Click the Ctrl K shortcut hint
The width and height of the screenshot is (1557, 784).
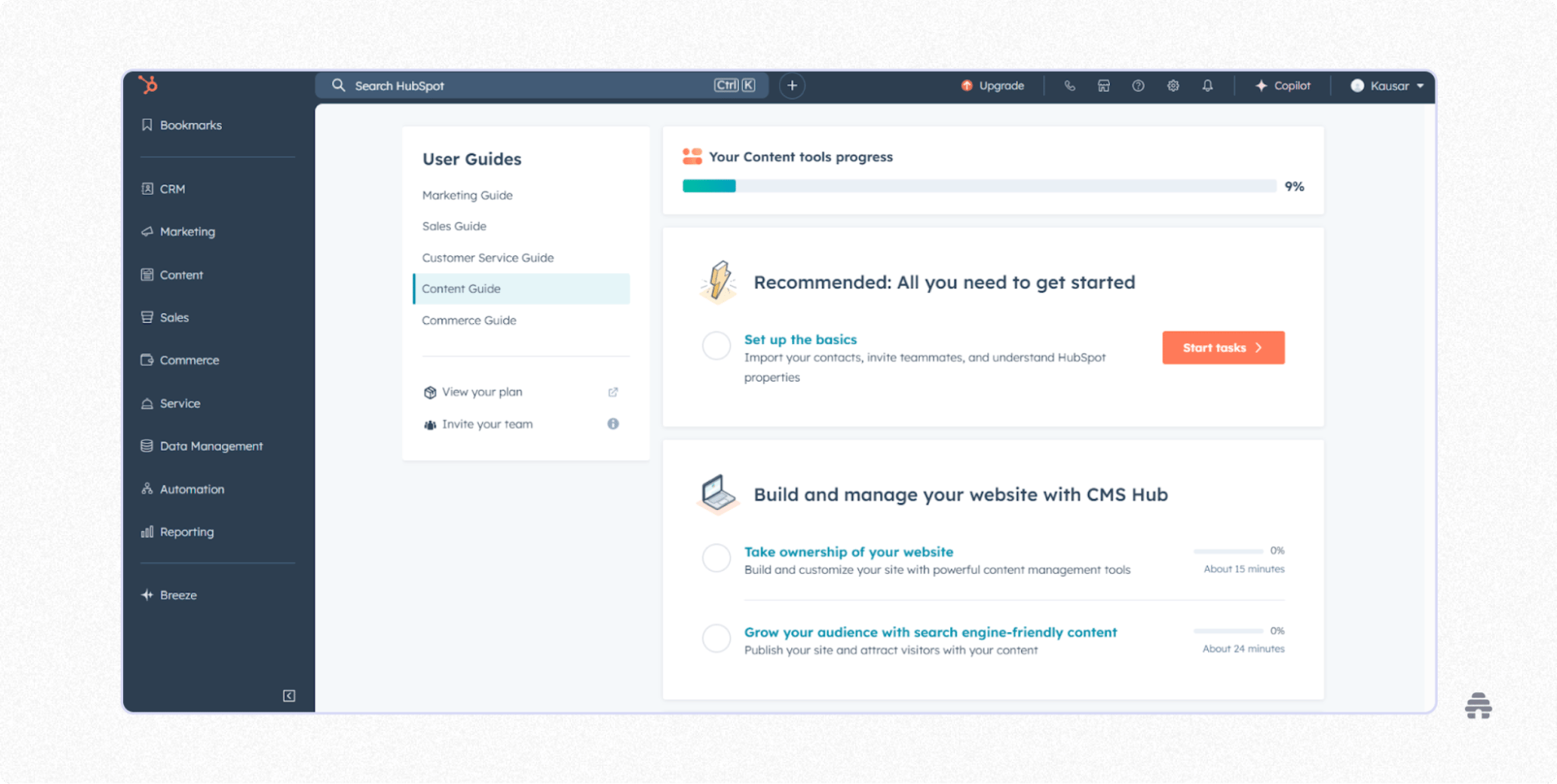(x=734, y=86)
